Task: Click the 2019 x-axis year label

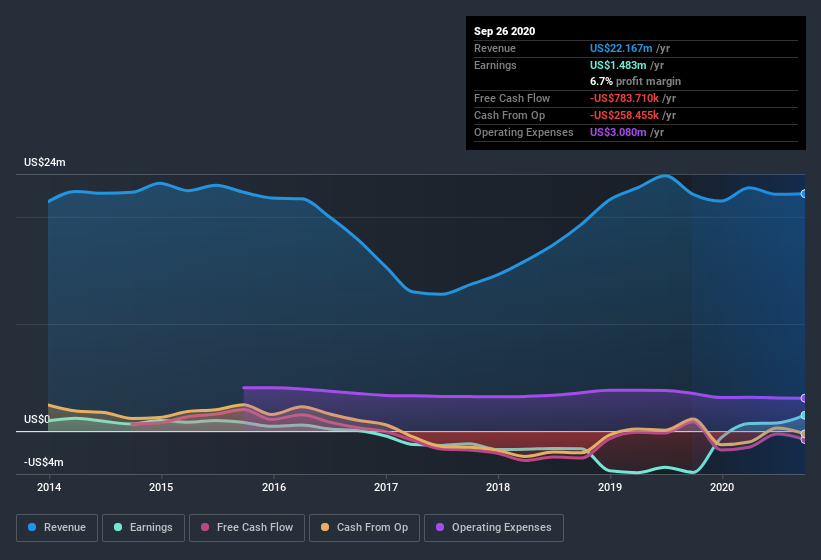Action: [x=610, y=487]
